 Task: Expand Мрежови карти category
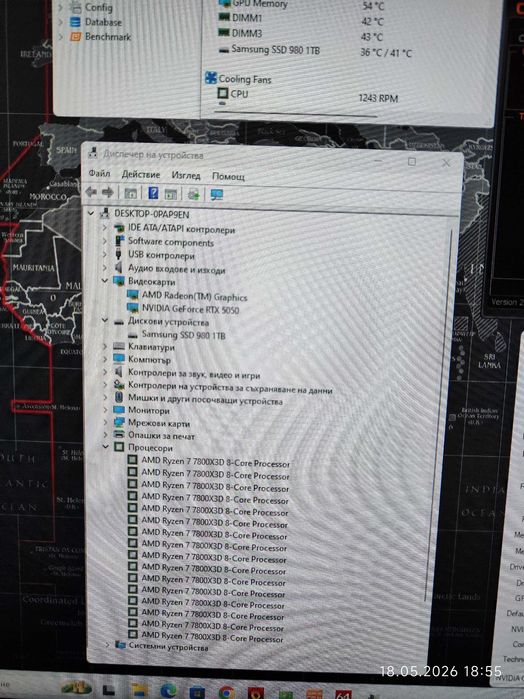[106, 422]
